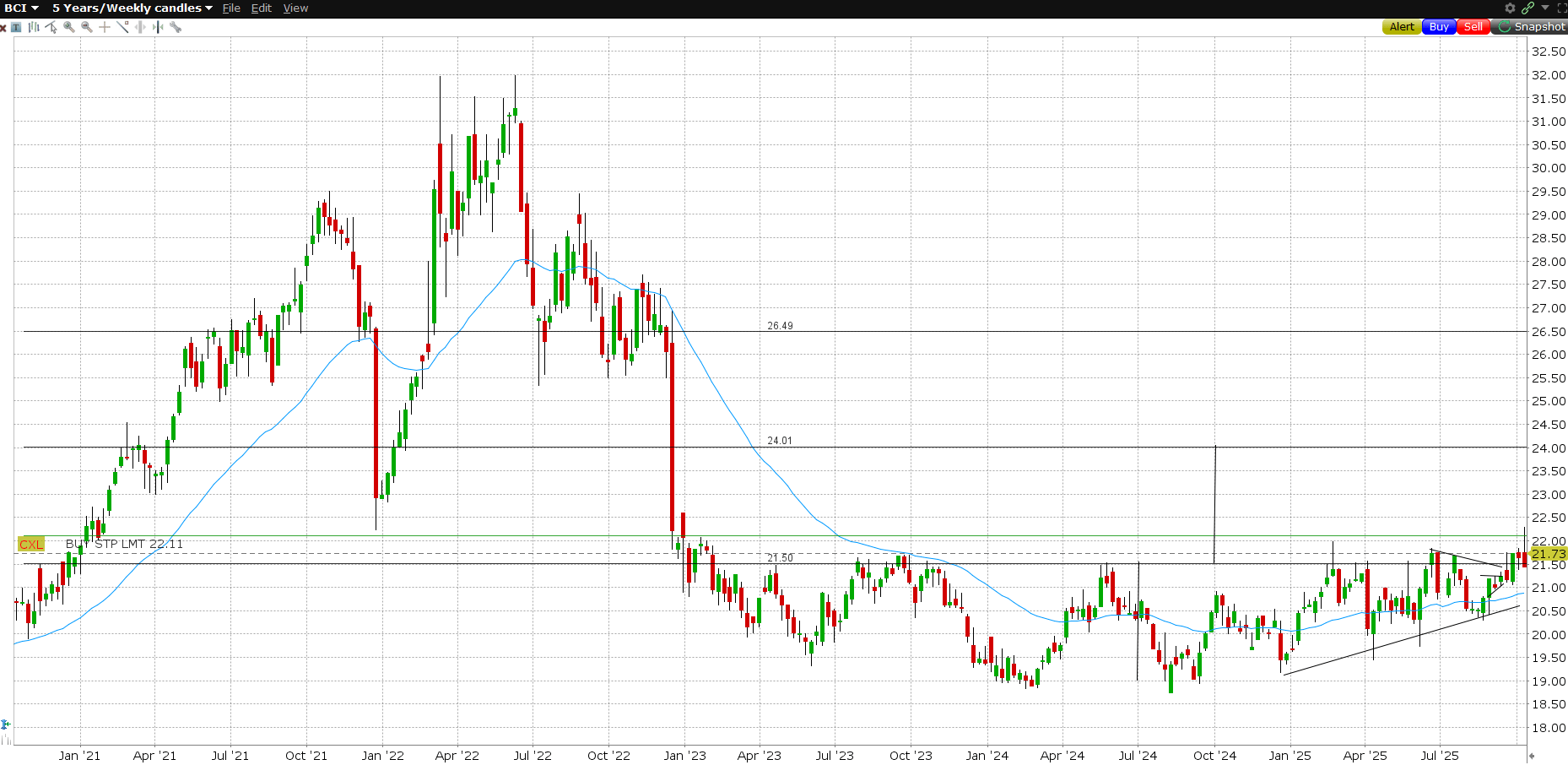This screenshot has height=765, width=1568.
Task: Click the yellow Alert button
Action: (x=1402, y=27)
